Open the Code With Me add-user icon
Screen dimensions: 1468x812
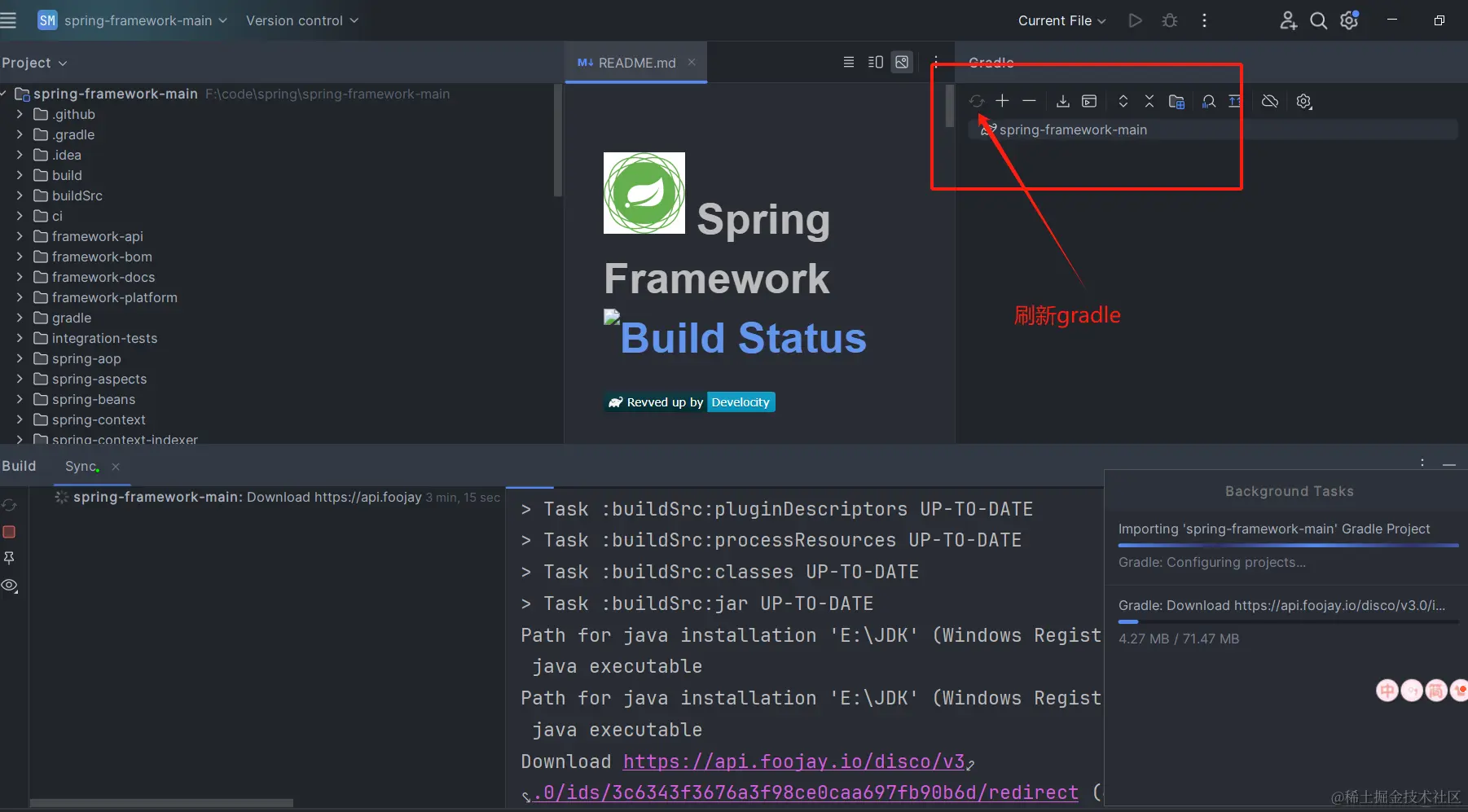[1288, 20]
